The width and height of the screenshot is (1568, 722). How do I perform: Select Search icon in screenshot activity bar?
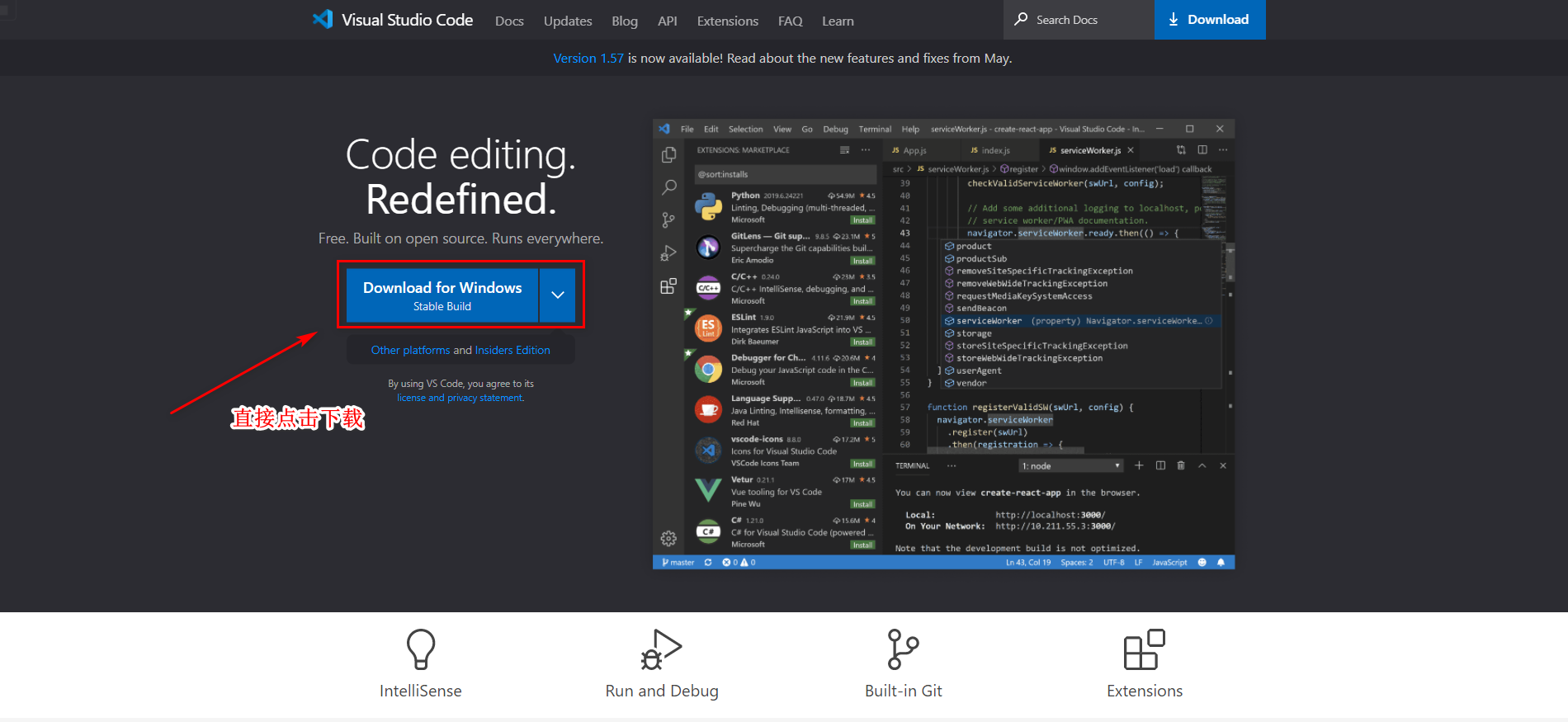pos(668,187)
